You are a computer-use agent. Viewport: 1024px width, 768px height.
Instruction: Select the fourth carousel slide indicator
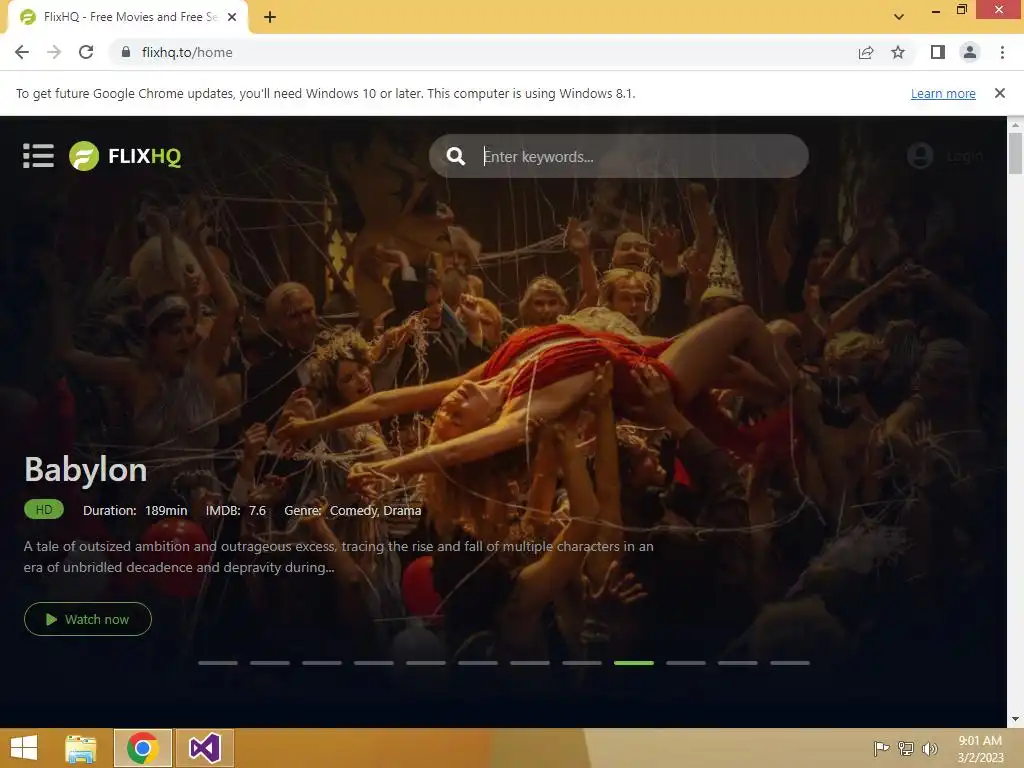pos(374,663)
